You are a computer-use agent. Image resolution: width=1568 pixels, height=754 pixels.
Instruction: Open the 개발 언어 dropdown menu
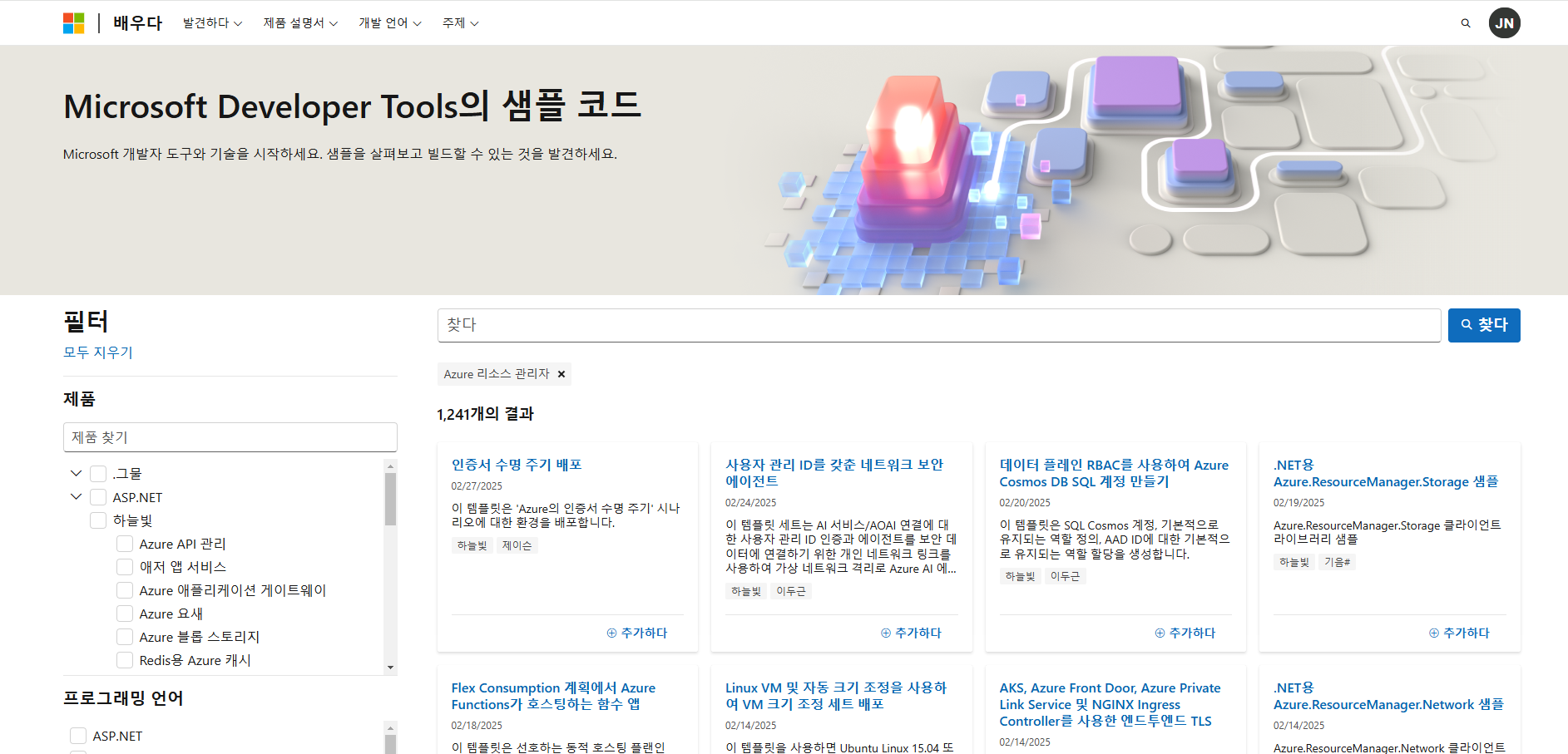click(x=390, y=23)
